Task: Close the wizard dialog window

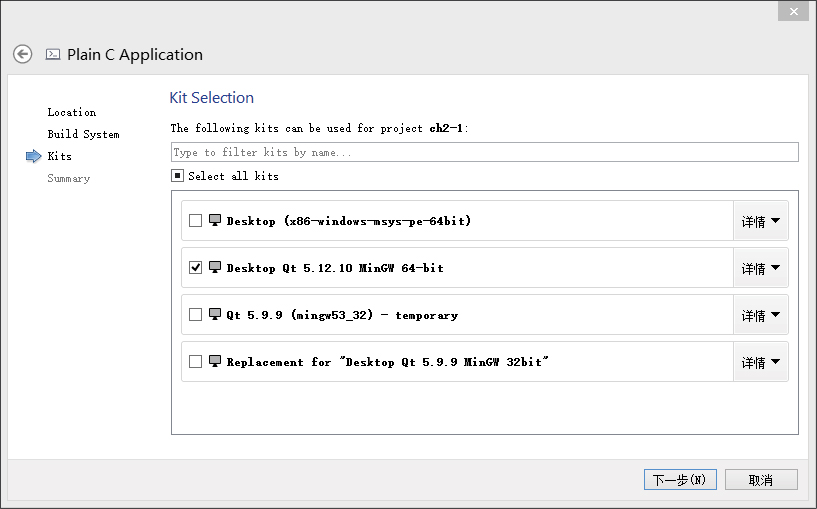Action: (x=793, y=11)
